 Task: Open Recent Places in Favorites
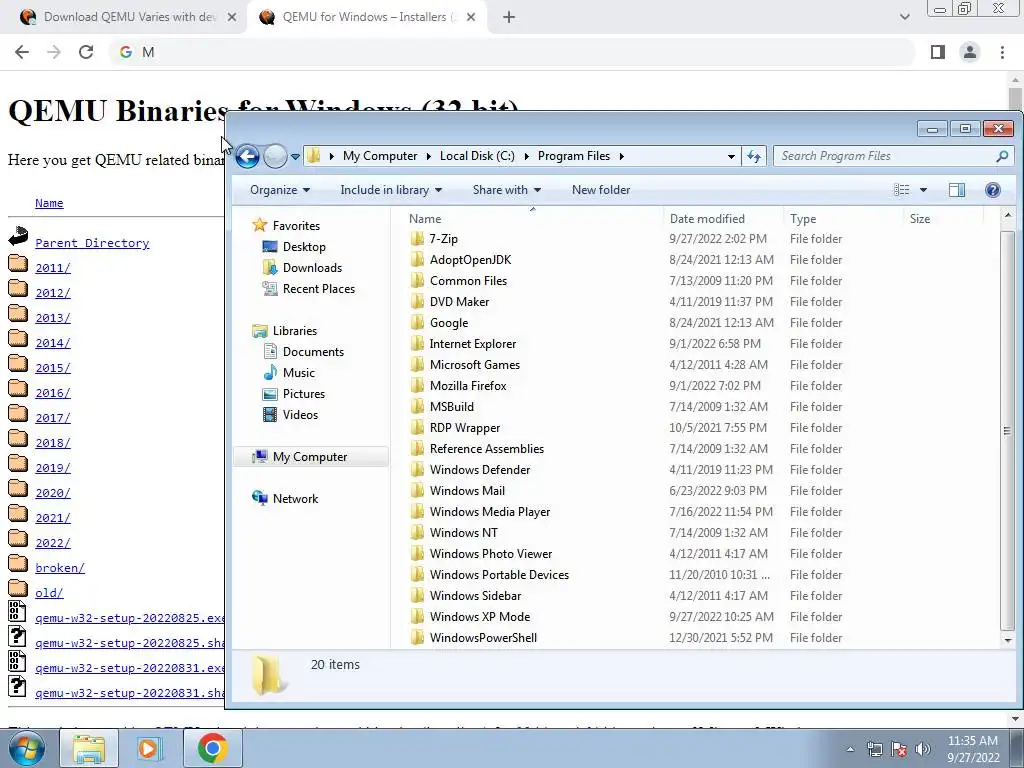(x=319, y=289)
